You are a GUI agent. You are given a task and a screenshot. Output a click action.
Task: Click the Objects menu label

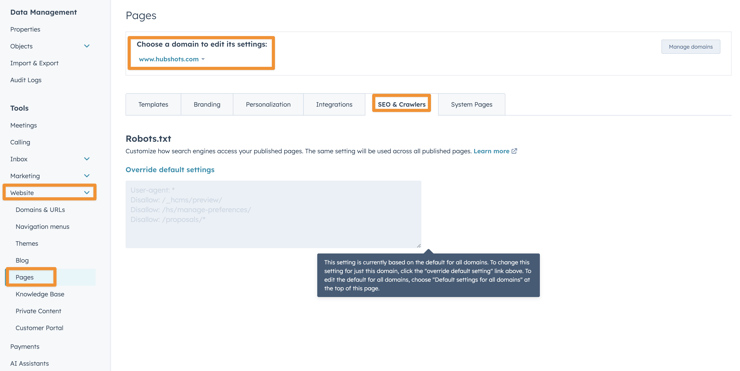pyautogui.click(x=21, y=46)
